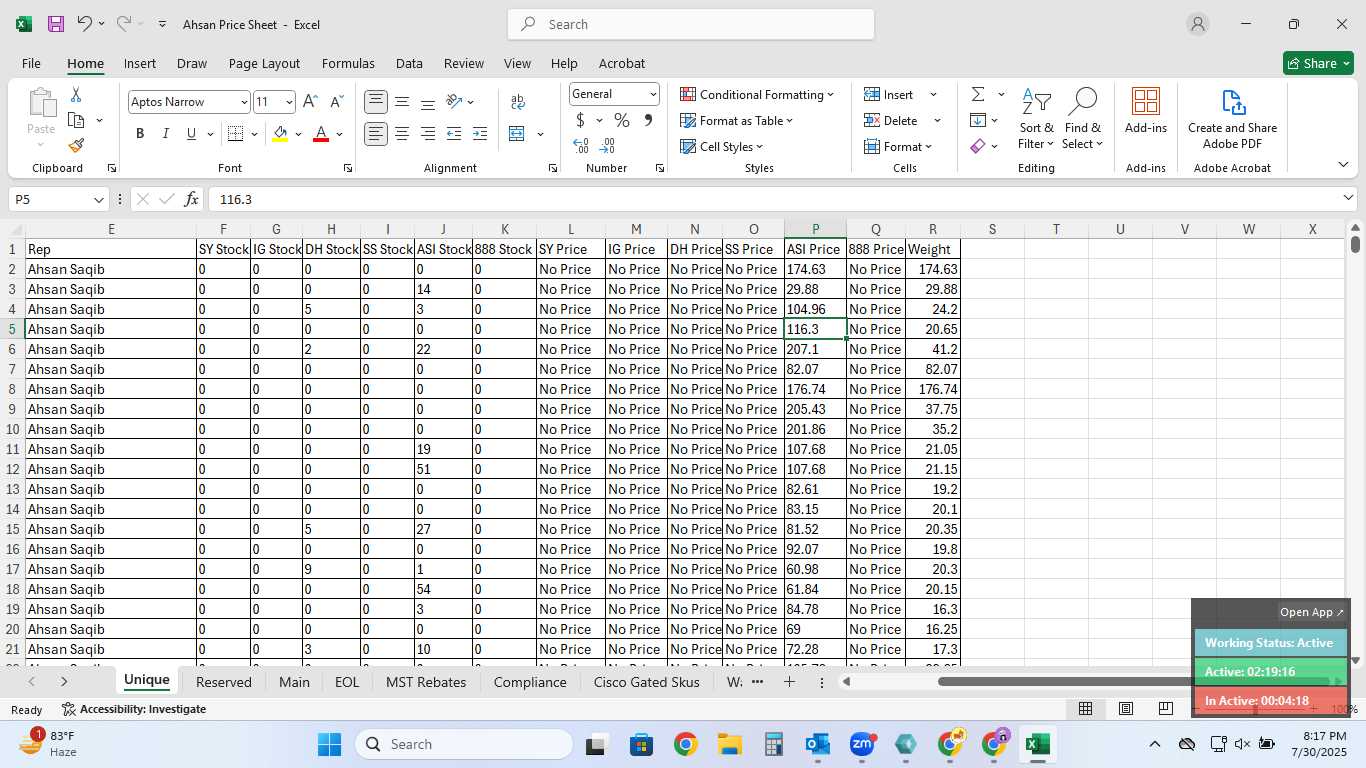Open the Sort & Filter dropdown
Image resolution: width=1366 pixels, height=768 pixels.
tap(1036, 119)
